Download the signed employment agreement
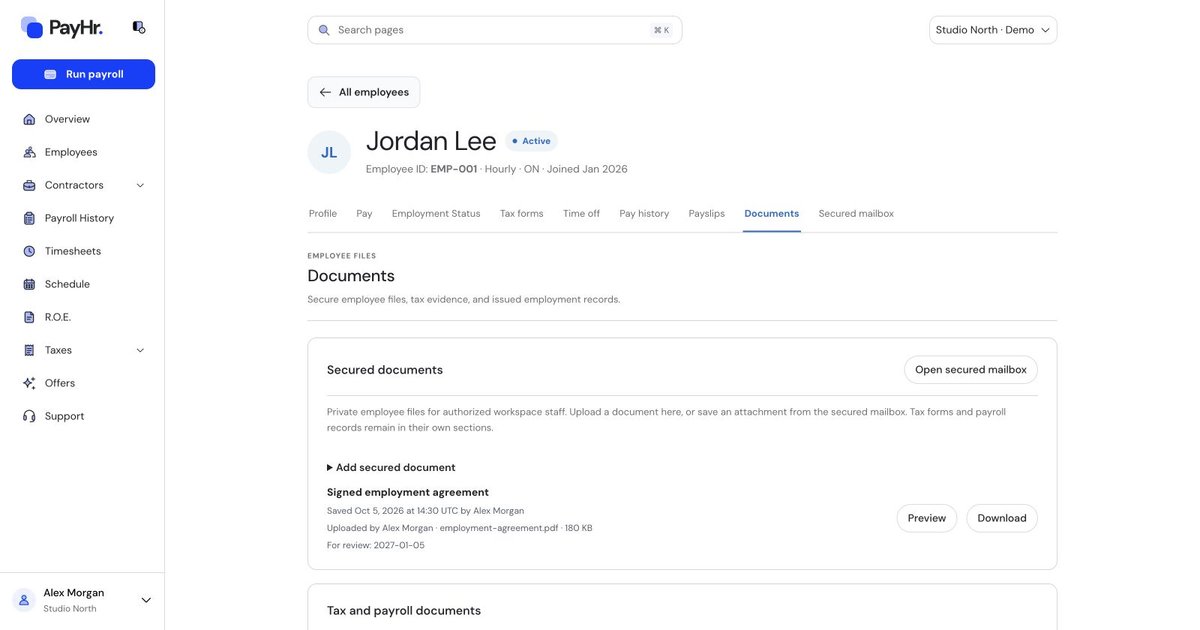Image resolution: width=1200 pixels, height=630 pixels. [1002, 518]
